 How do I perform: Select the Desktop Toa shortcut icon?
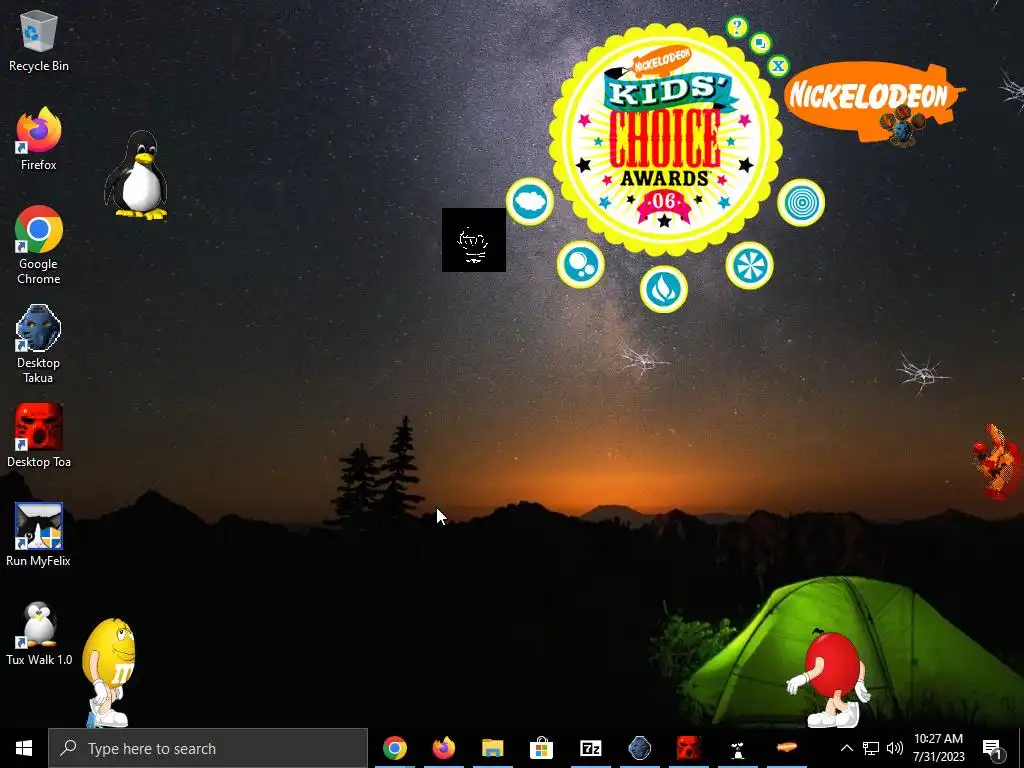(39, 436)
